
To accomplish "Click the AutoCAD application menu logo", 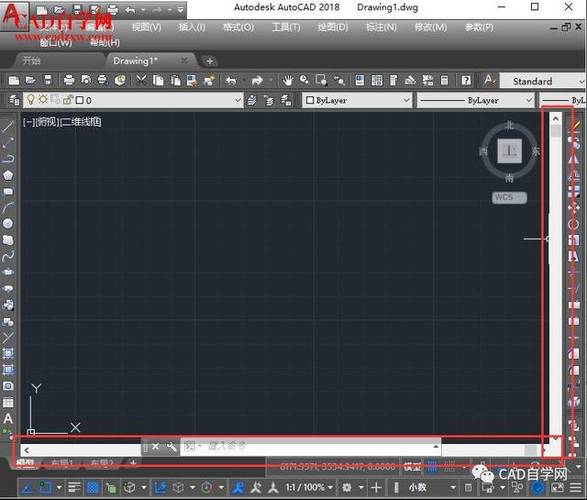I will (14, 16).
